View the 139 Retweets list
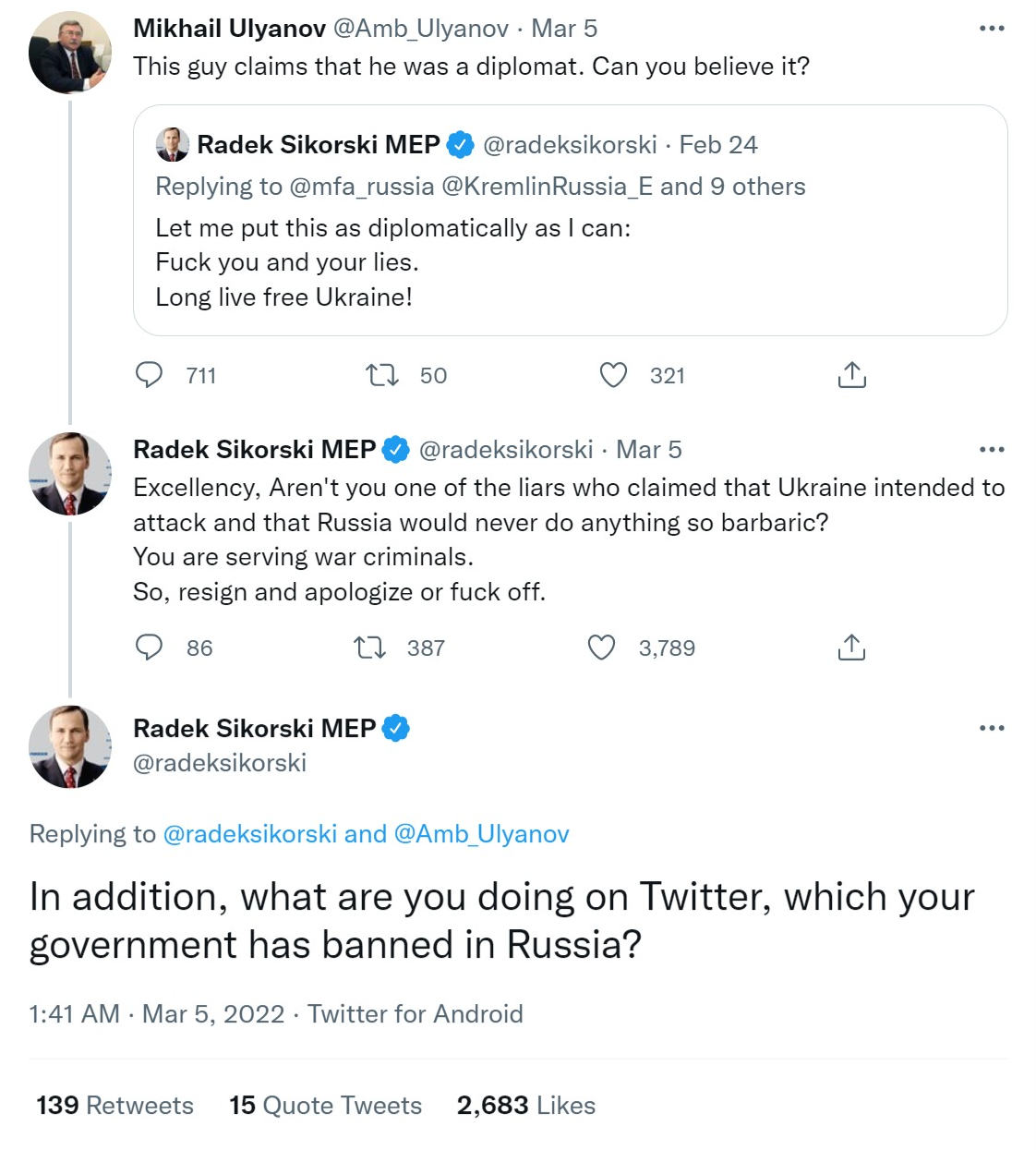This screenshot has width=1036, height=1150. pos(115,1105)
